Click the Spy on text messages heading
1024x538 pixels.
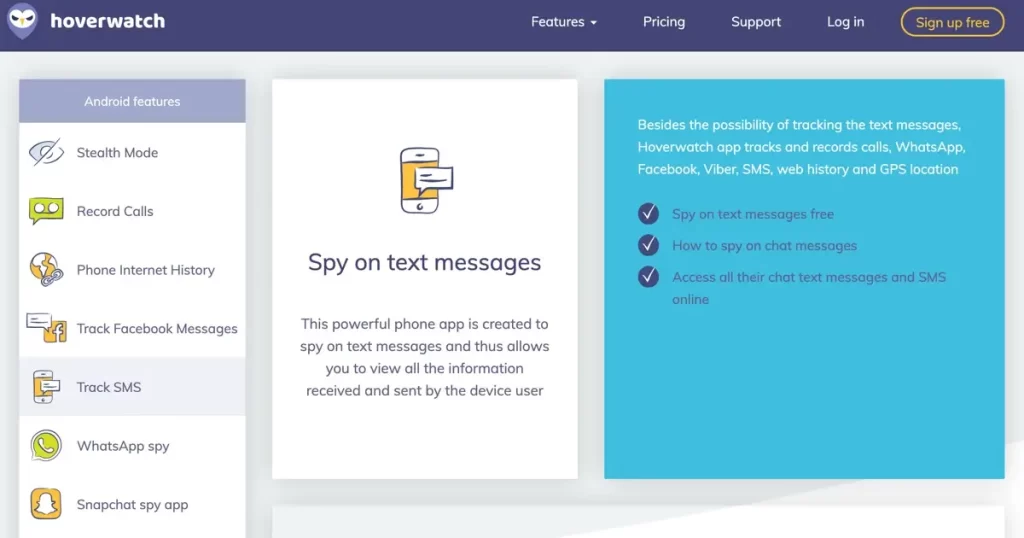pos(424,262)
